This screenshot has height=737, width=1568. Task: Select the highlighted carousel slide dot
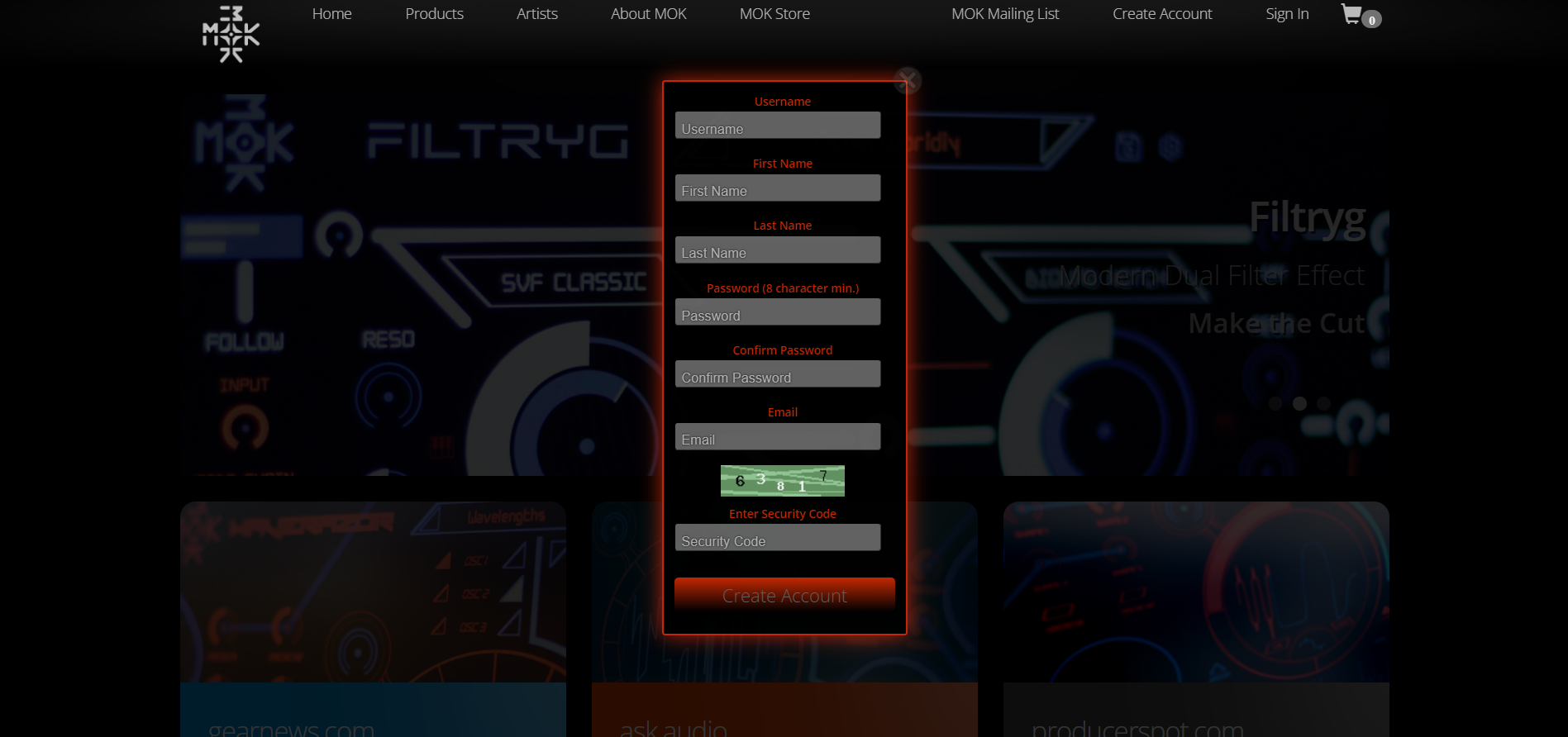[1299, 403]
